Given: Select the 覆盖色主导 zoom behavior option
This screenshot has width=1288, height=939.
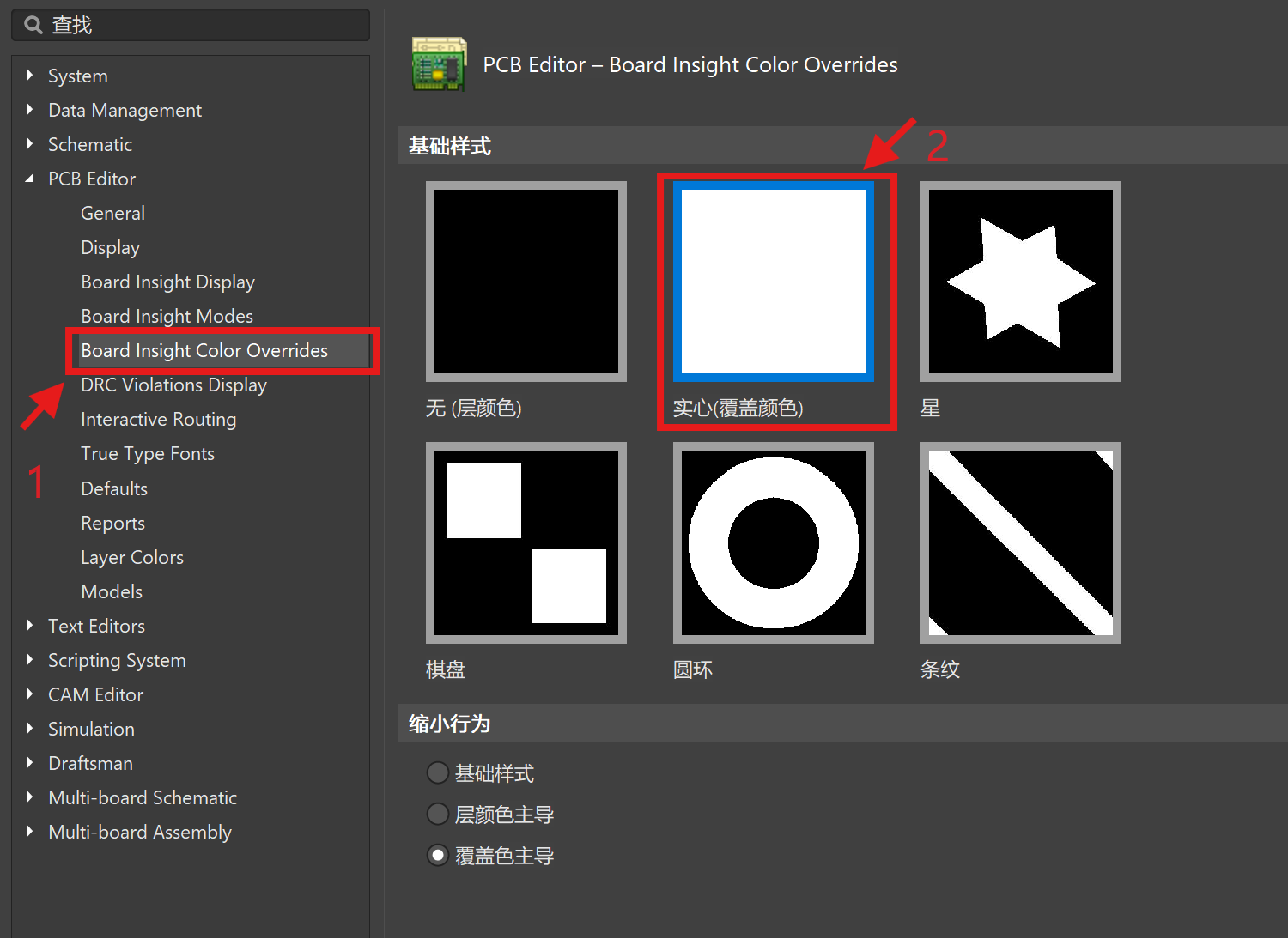Looking at the screenshot, I should [x=438, y=855].
